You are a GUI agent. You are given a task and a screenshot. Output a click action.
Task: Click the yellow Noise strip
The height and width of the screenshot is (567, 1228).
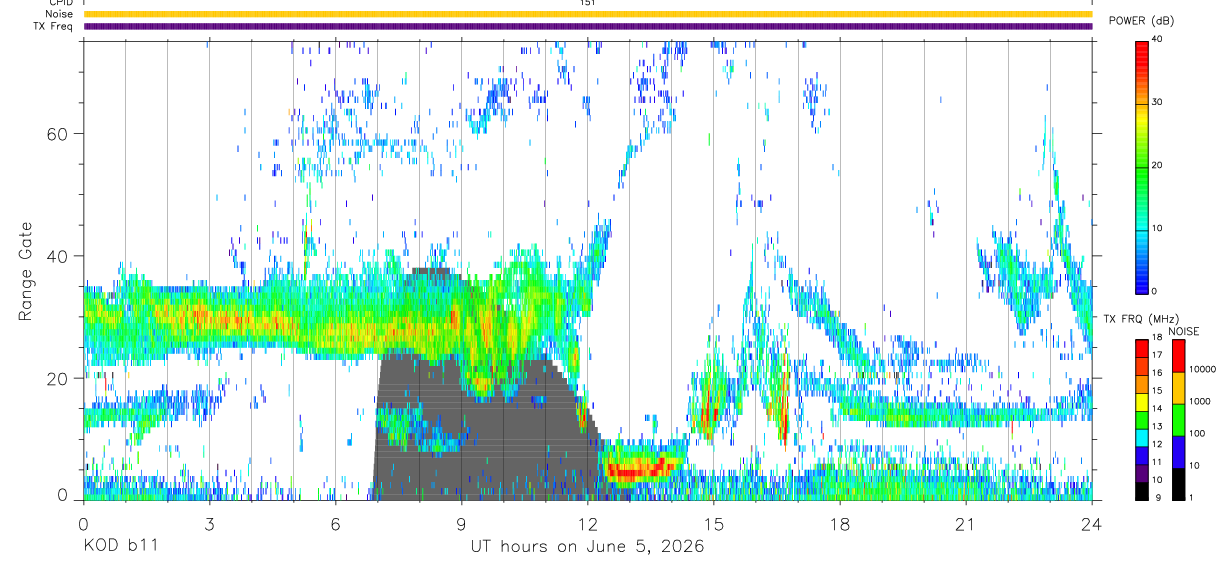(x=588, y=14)
